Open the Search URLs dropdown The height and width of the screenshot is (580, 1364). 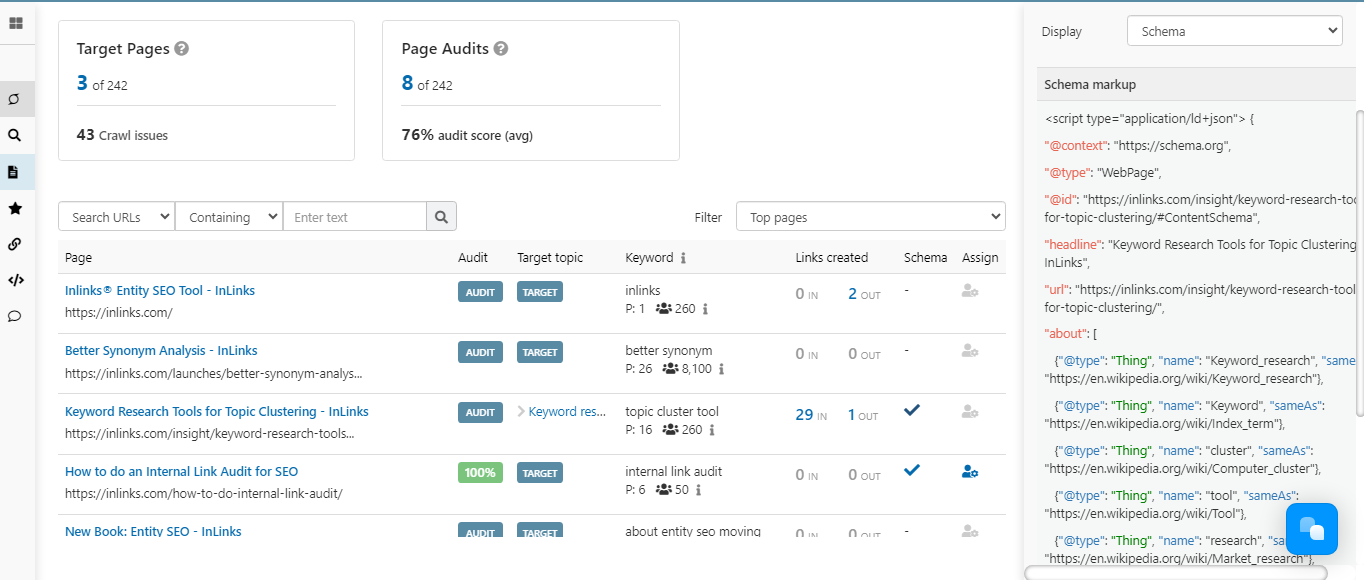point(117,217)
